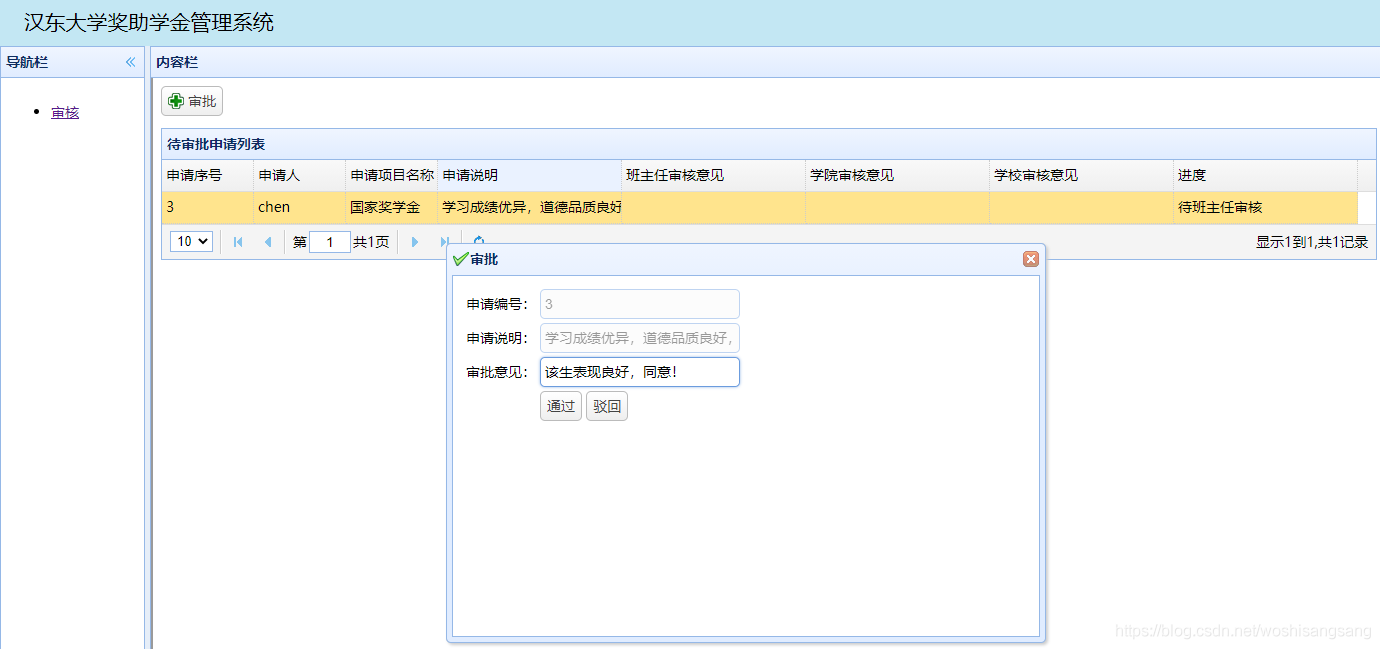Select applicant cell chen
Screen dimensions: 1380x649
pyautogui.click(x=299, y=207)
